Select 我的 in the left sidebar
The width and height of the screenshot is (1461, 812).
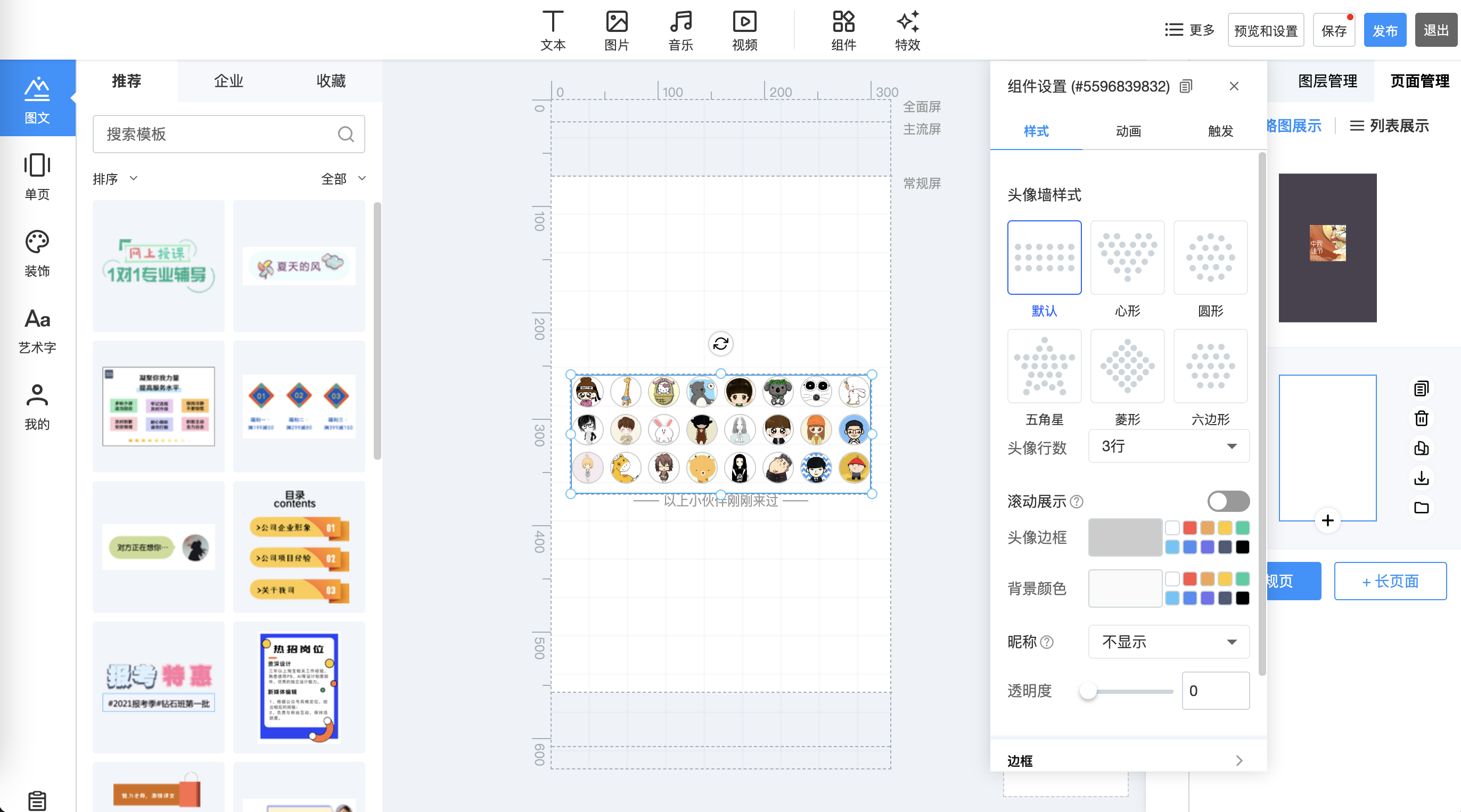pyautogui.click(x=37, y=407)
